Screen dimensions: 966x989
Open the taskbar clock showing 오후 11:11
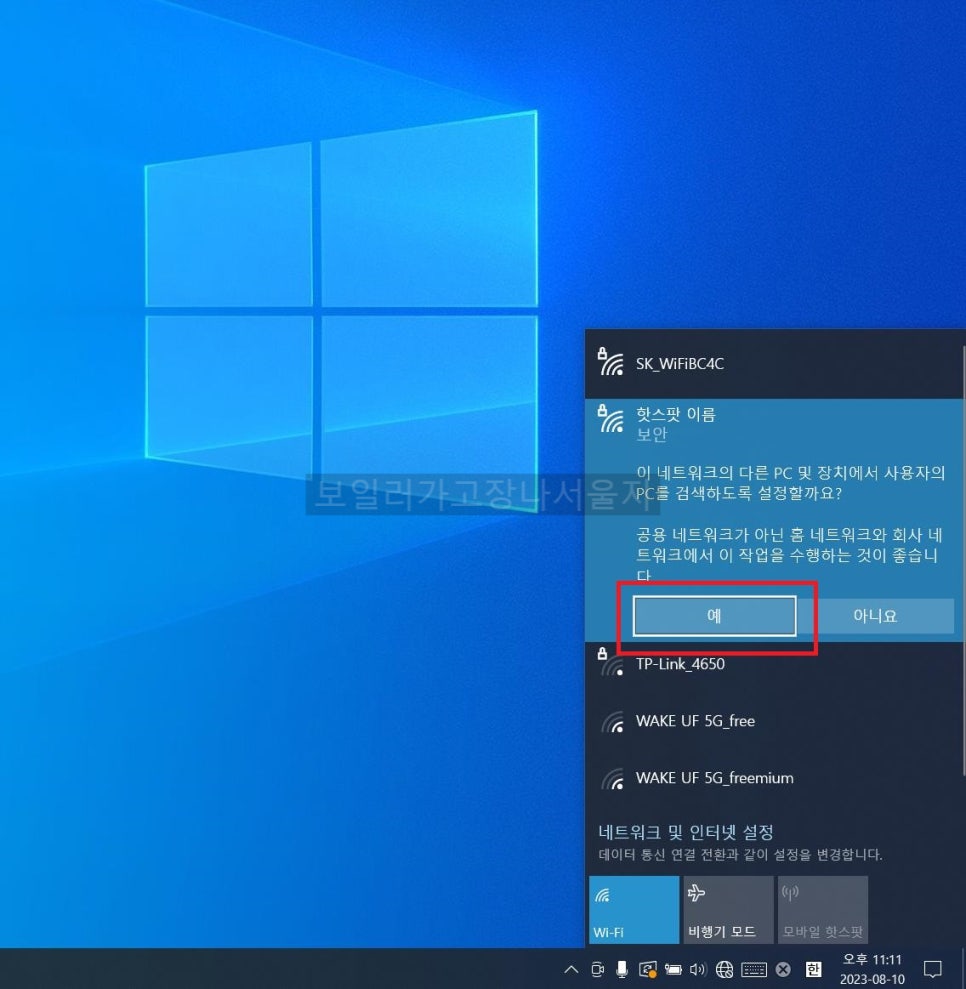(873, 969)
